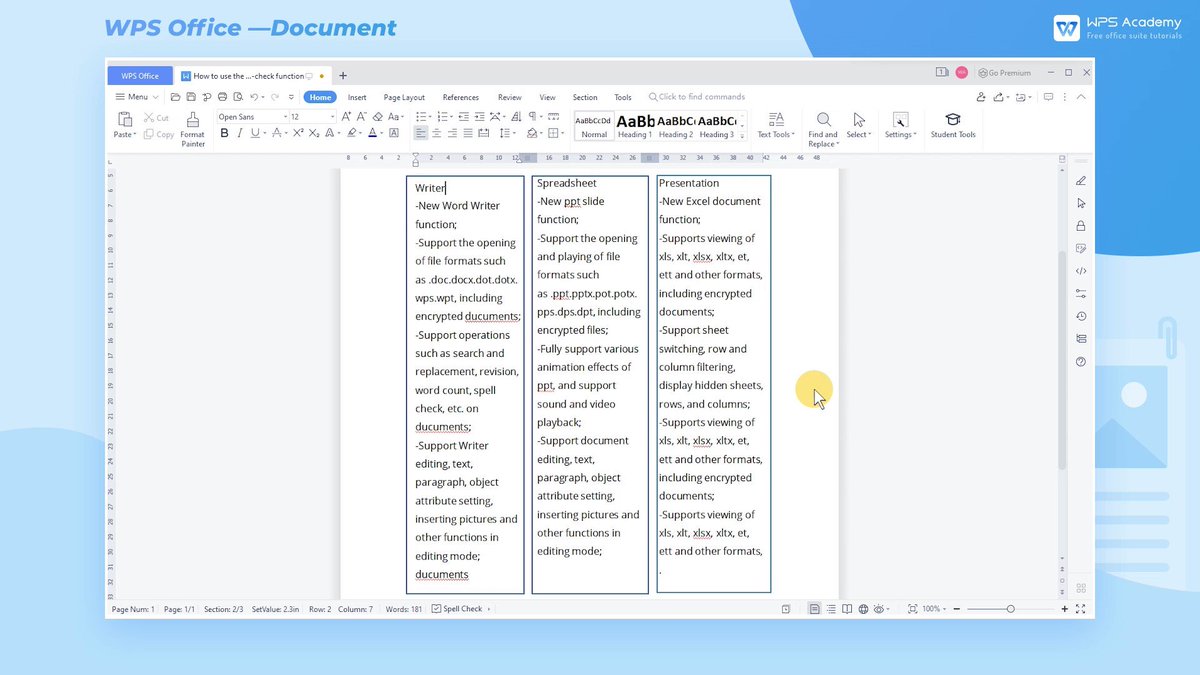Toggle align text left
1200x675 pixels.
coord(421,133)
